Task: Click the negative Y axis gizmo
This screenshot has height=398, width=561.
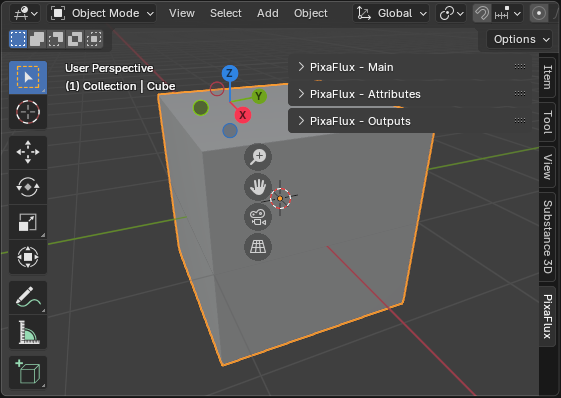Action: pos(201,108)
